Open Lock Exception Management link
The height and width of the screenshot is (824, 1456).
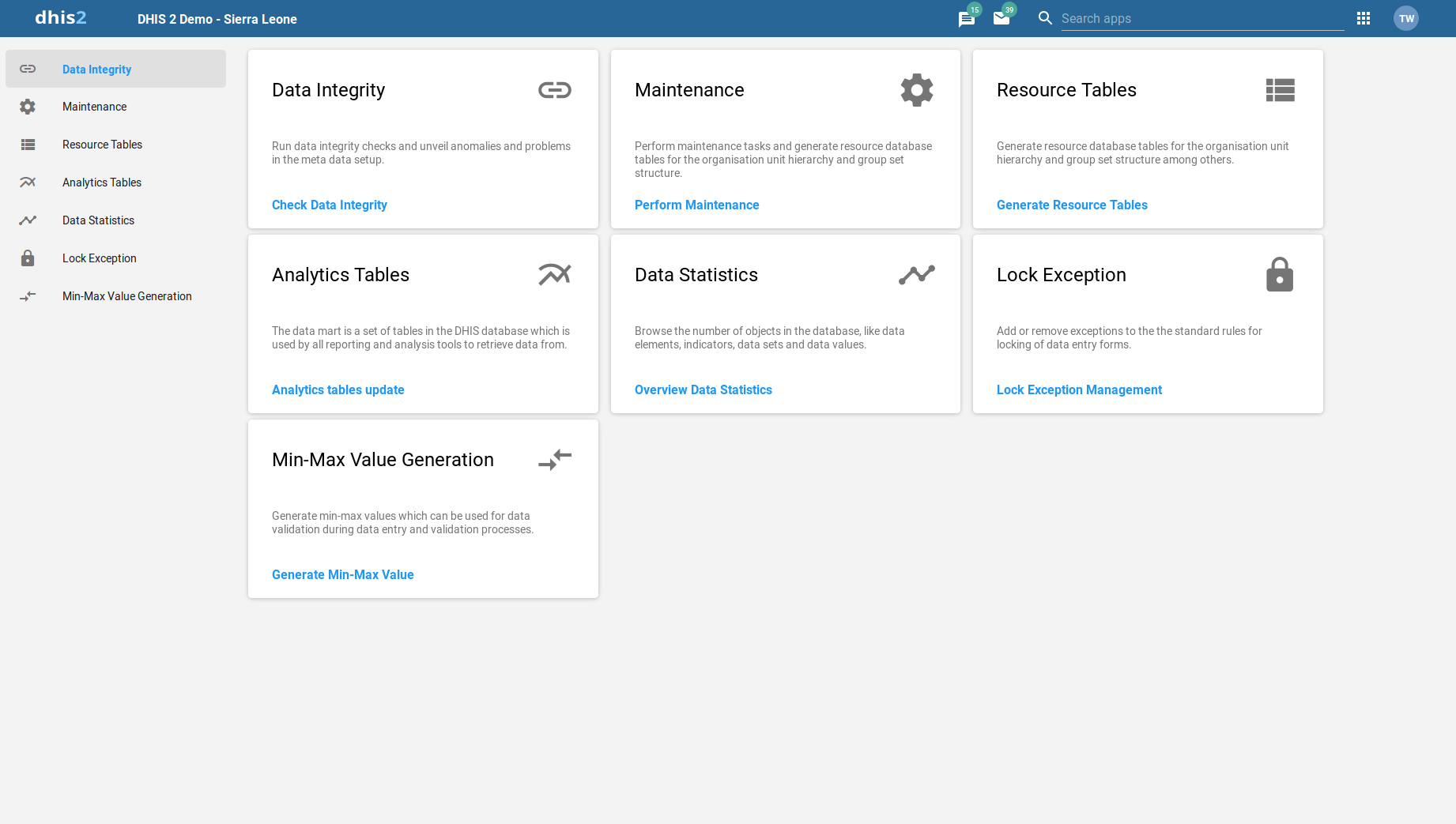tap(1079, 389)
